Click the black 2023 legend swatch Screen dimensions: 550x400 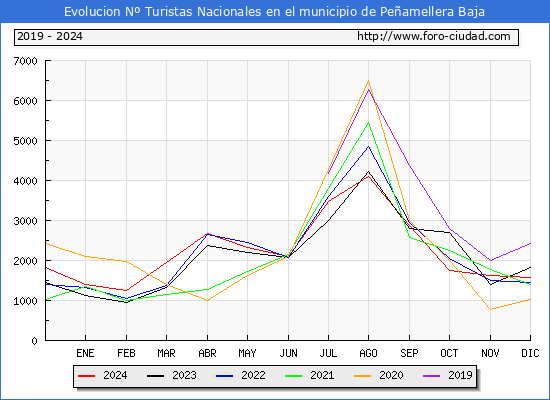[x=155, y=376]
